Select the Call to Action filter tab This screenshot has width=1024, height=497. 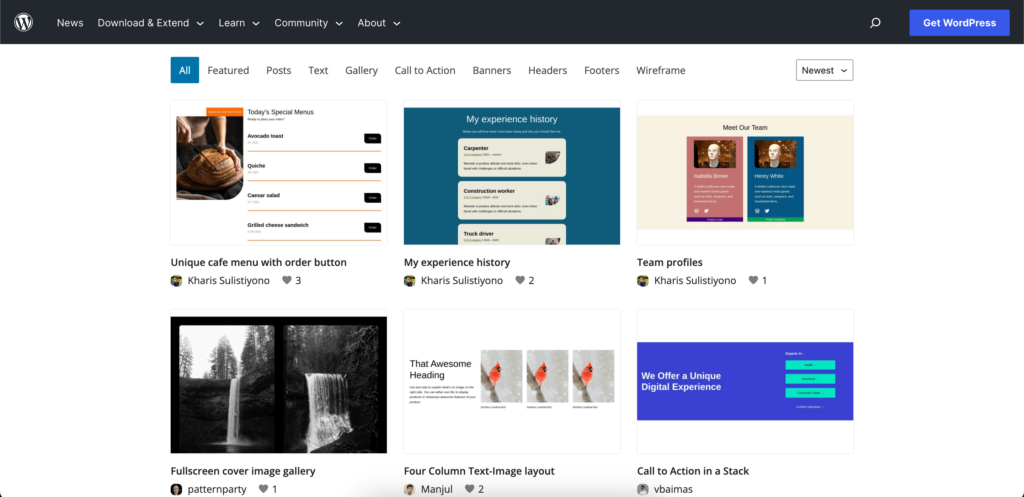click(x=425, y=70)
